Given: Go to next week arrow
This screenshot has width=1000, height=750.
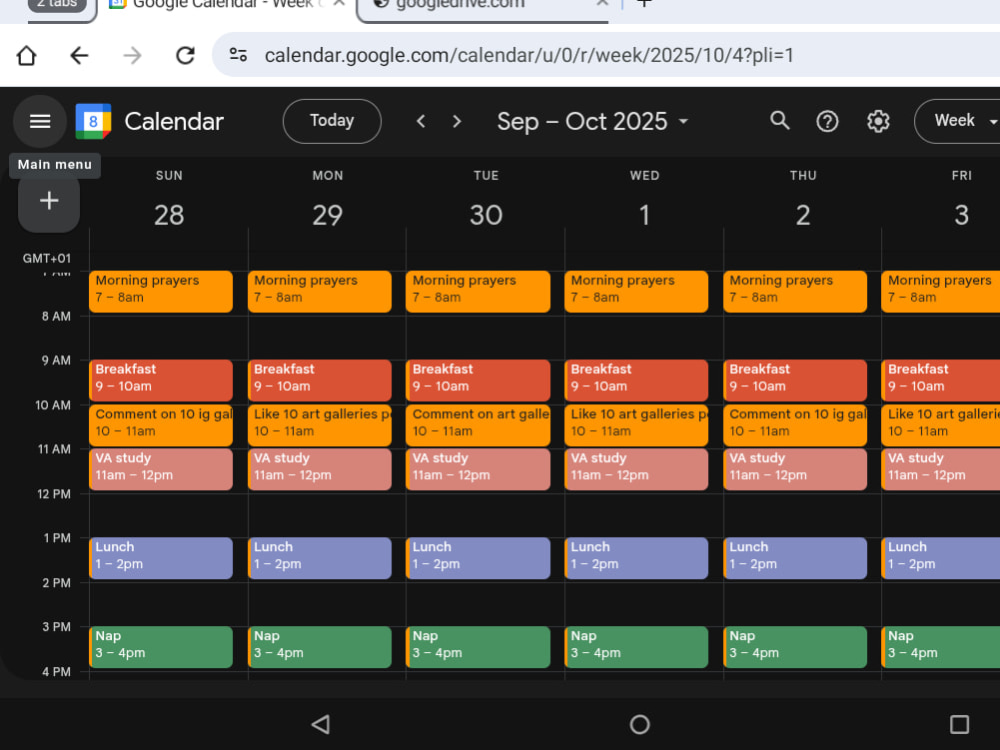Looking at the screenshot, I should (457, 121).
